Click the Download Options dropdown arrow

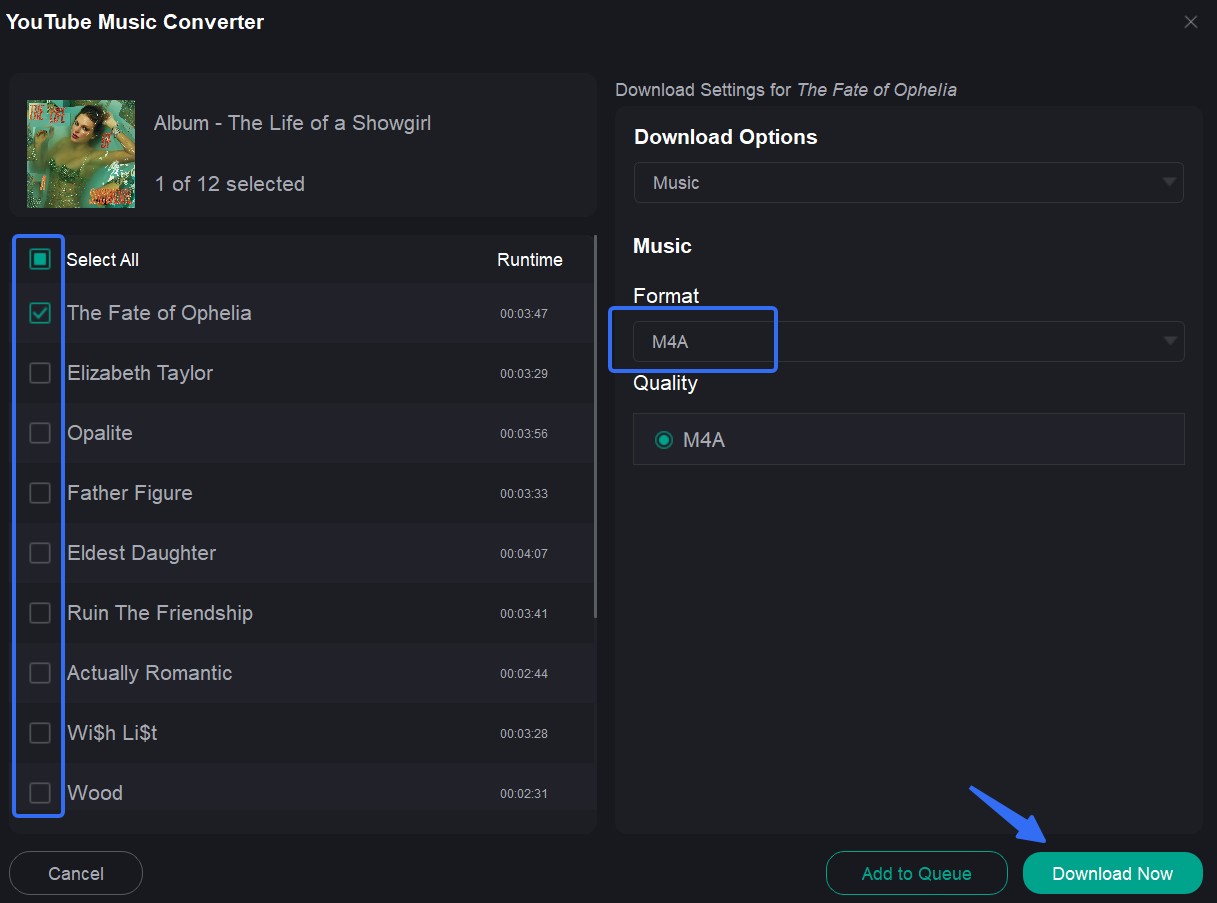click(1167, 182)
